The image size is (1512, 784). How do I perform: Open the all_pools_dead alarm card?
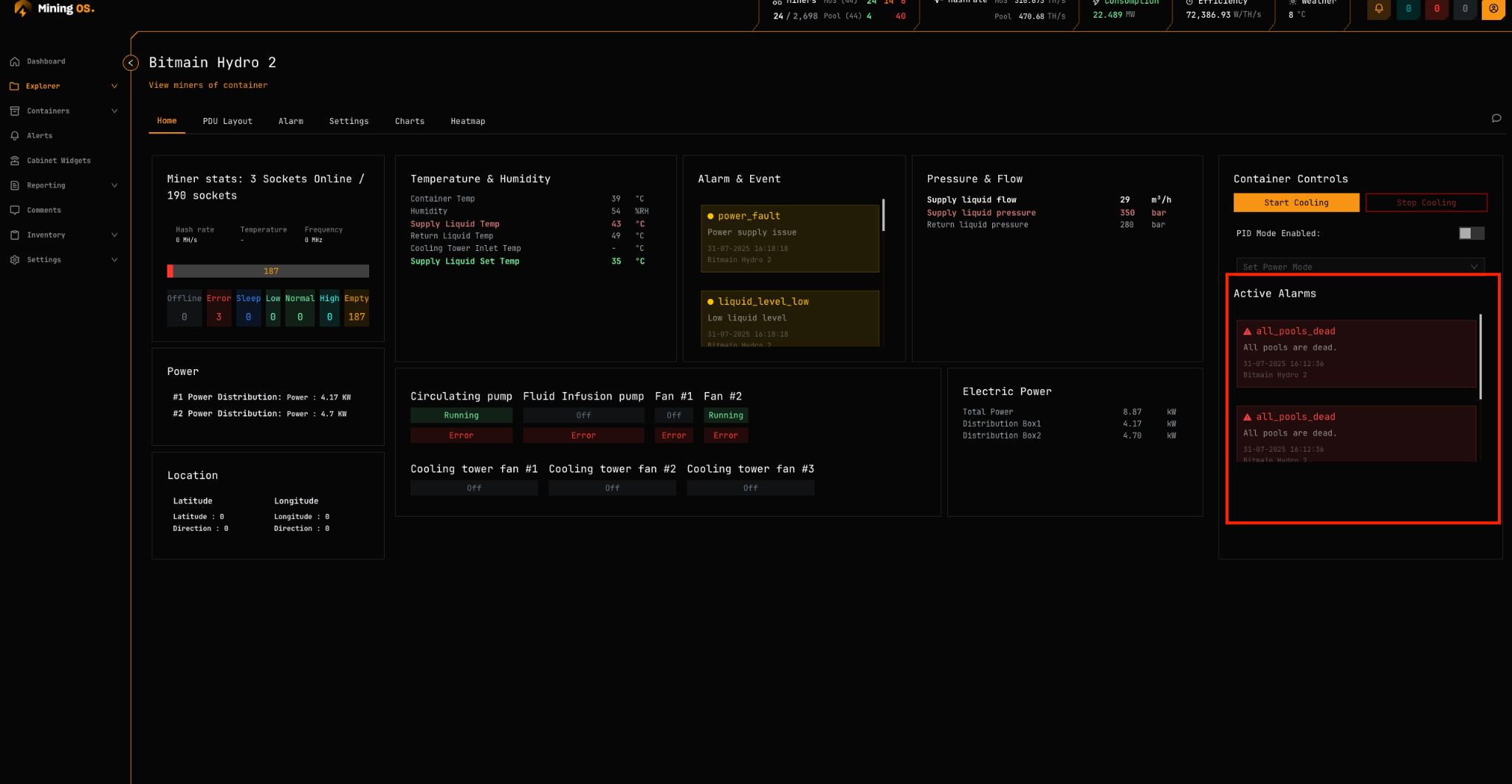pos(1355,353)
